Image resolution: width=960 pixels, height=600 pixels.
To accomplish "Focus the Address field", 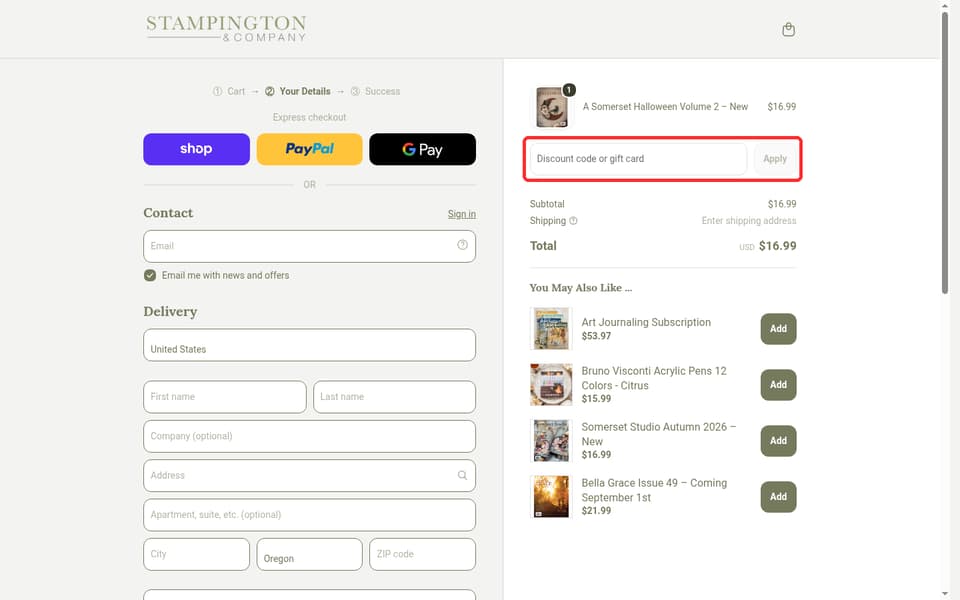I will (x=309, y=475).
